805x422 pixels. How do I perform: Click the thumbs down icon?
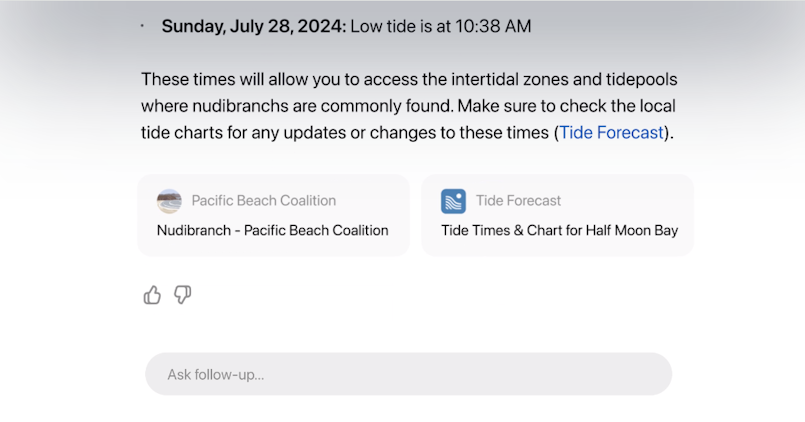coord(182,295)
